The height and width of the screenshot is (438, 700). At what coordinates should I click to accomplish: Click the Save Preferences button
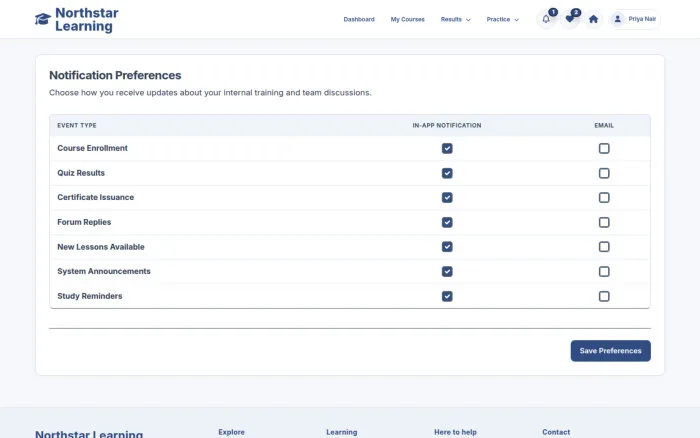tap(610, 351)
